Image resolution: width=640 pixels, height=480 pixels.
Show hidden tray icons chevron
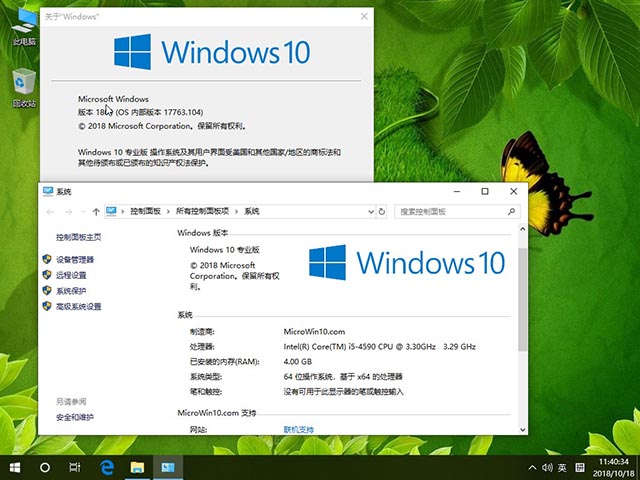point(532,468)
